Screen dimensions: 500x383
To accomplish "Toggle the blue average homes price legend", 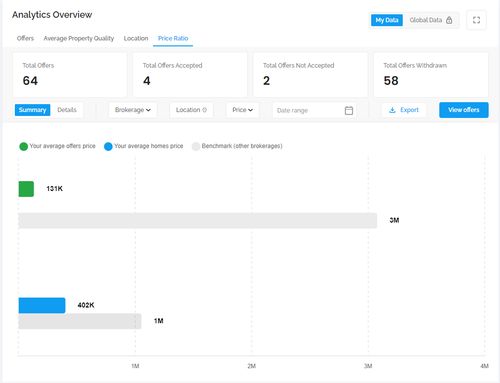I will (x=108, y=146).
